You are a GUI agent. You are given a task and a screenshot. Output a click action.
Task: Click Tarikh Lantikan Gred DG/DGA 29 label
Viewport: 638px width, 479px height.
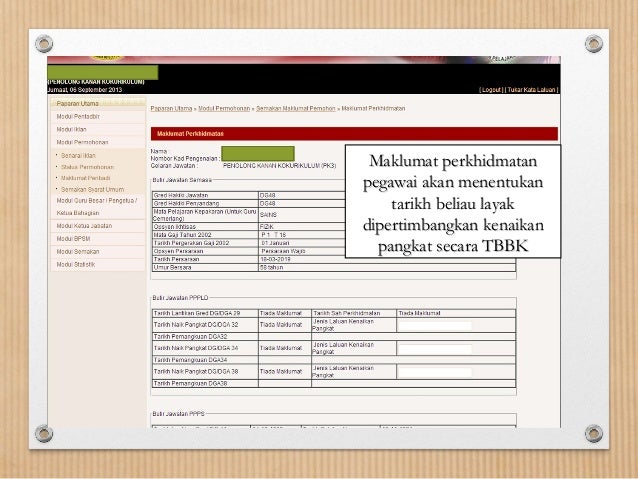click(197, 313)
